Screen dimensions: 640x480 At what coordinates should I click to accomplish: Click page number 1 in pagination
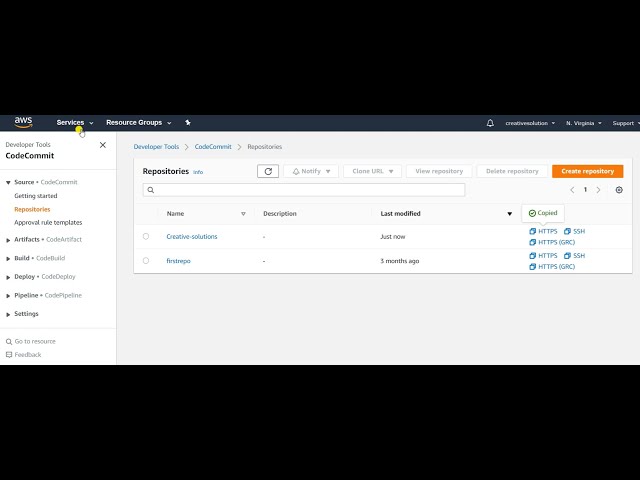click(x=585, y=190)
